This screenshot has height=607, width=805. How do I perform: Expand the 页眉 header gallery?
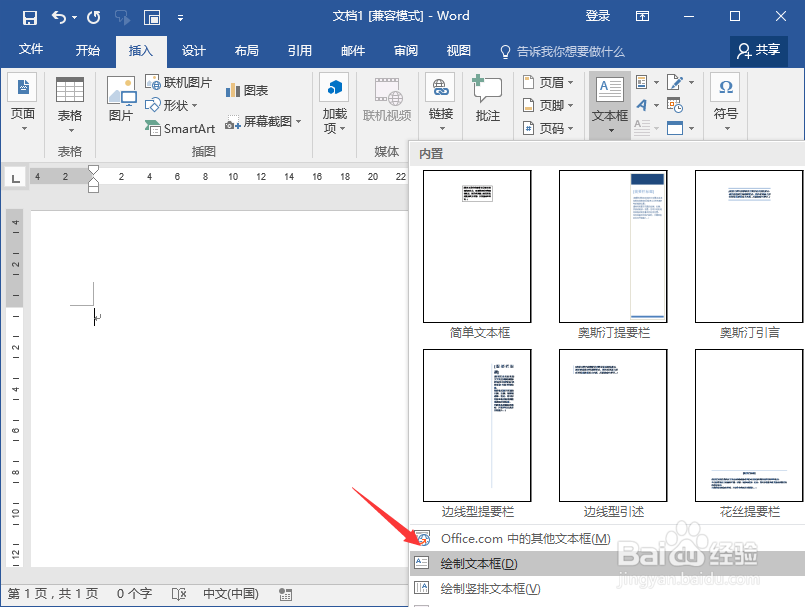(549, 81)
